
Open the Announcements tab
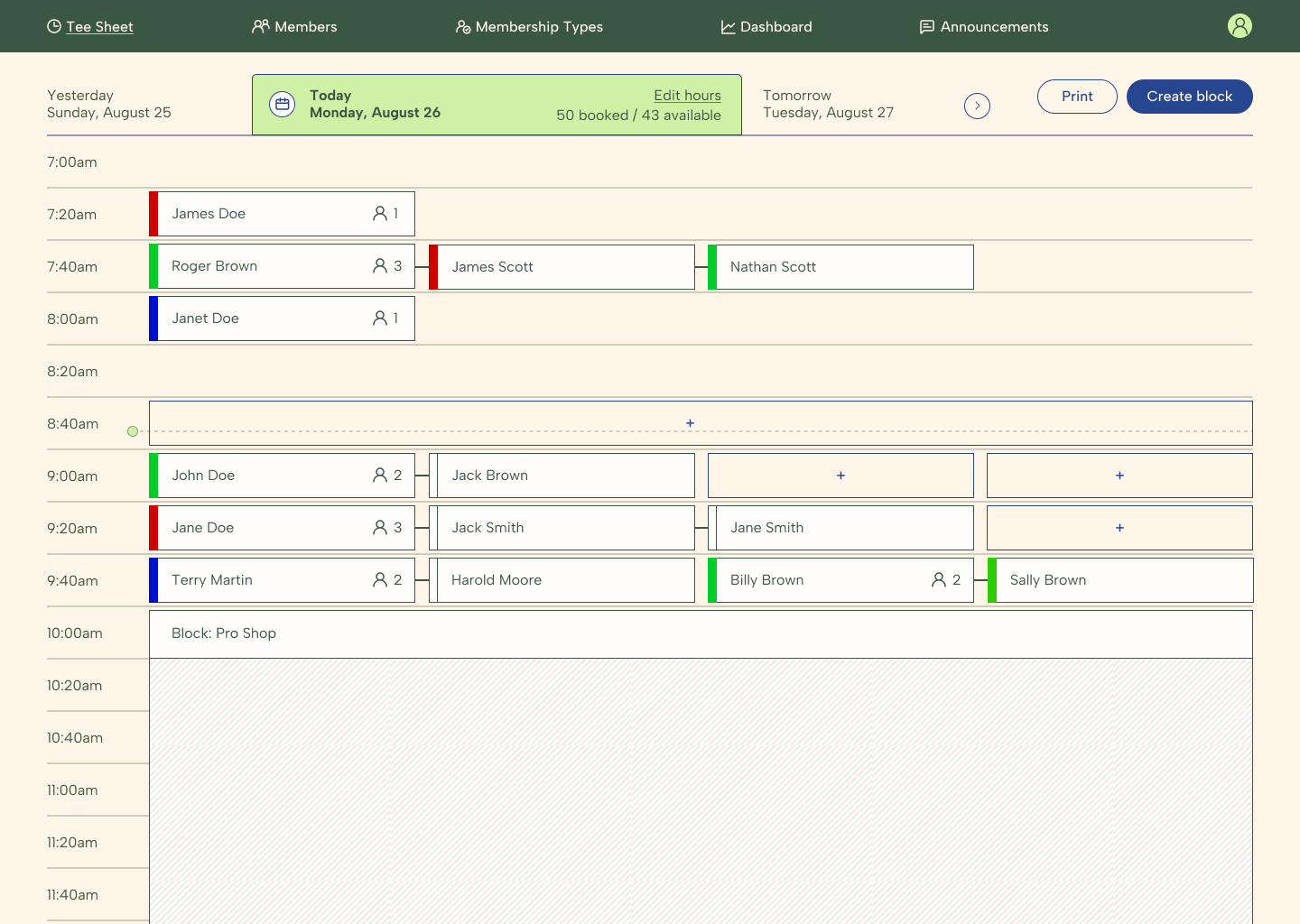(984, 27)
